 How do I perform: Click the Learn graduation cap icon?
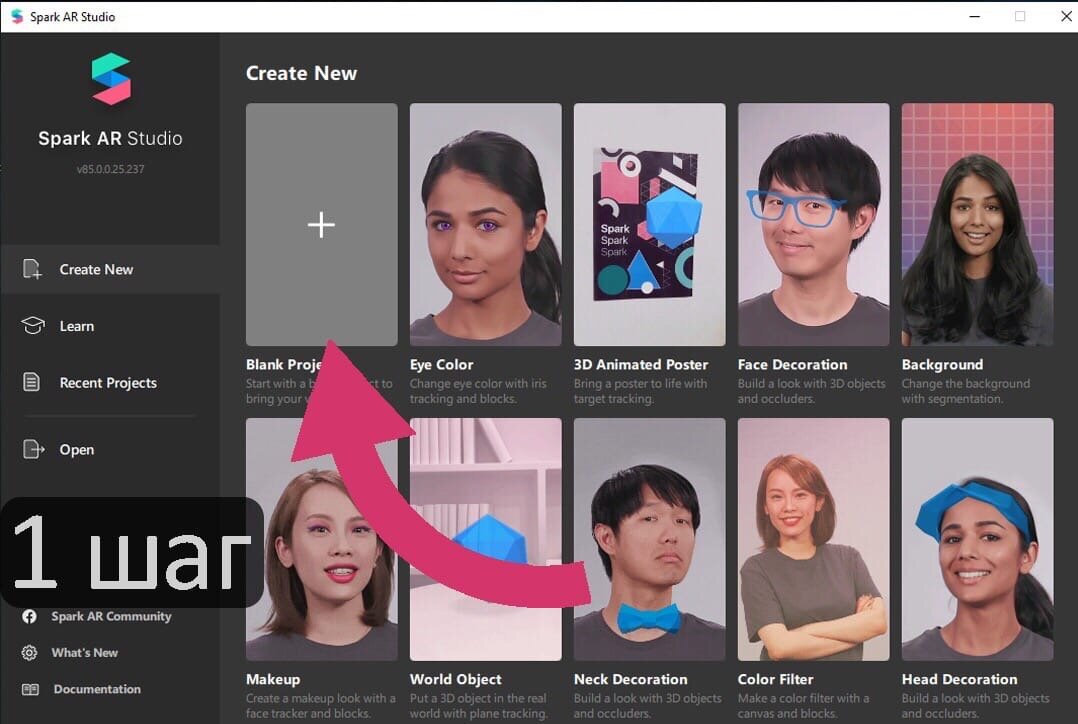coord(32,325)
